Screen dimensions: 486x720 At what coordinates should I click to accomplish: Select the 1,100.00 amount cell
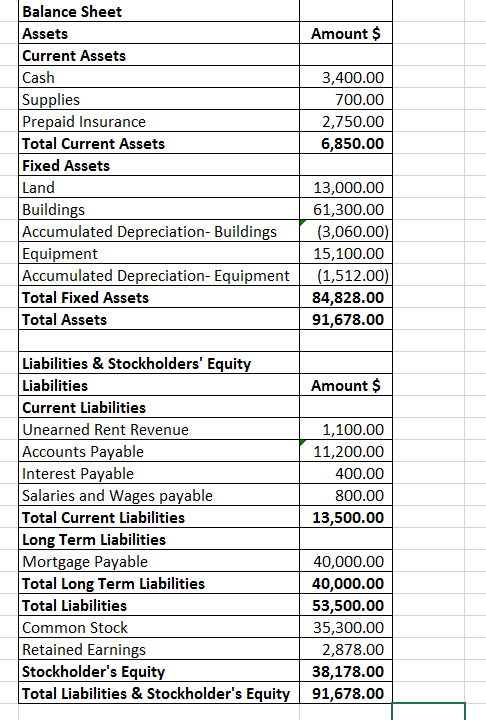click(346, 429)
